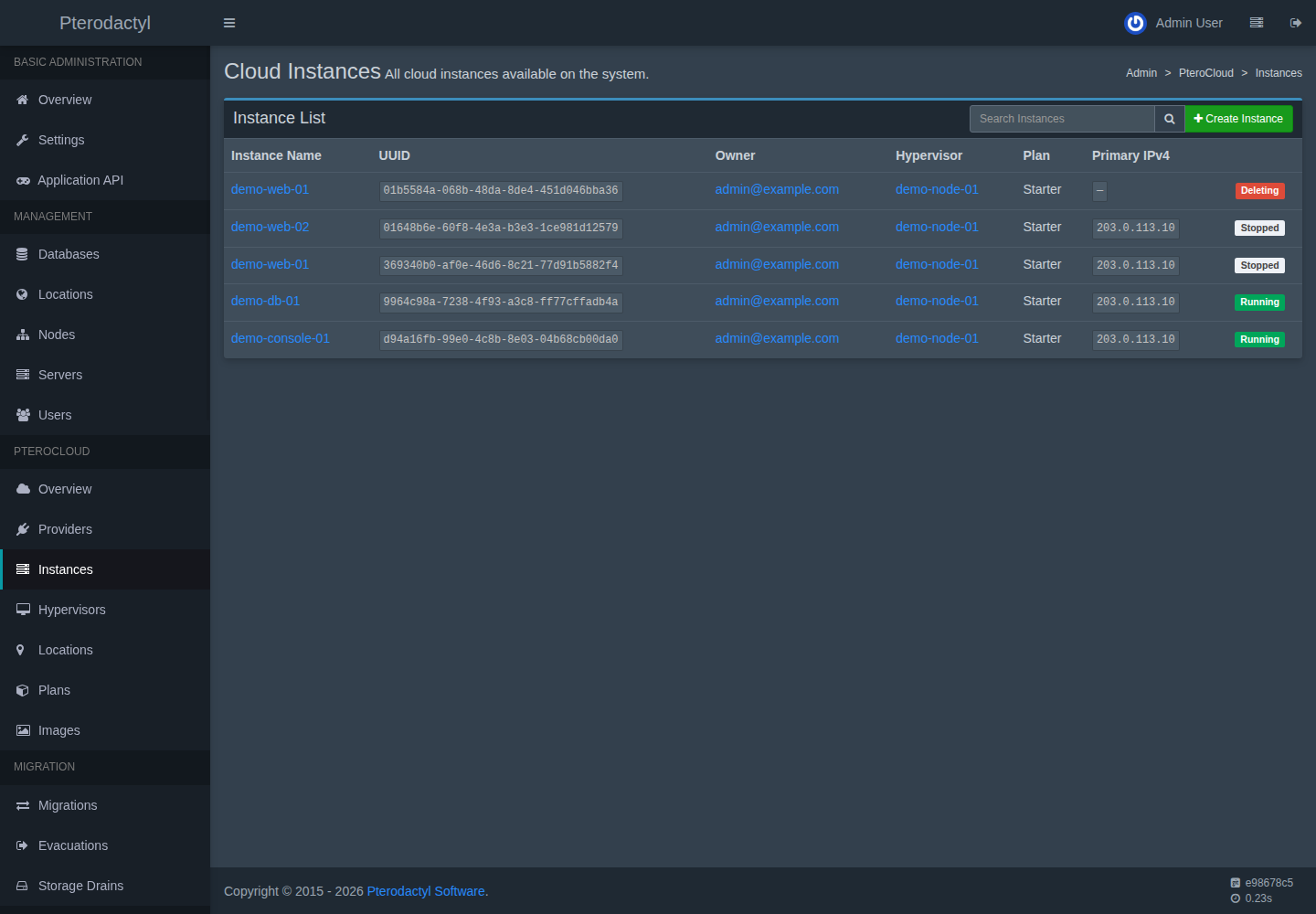Open the Migrations sidebar item
1316x914 pixels.
(105, 805)
